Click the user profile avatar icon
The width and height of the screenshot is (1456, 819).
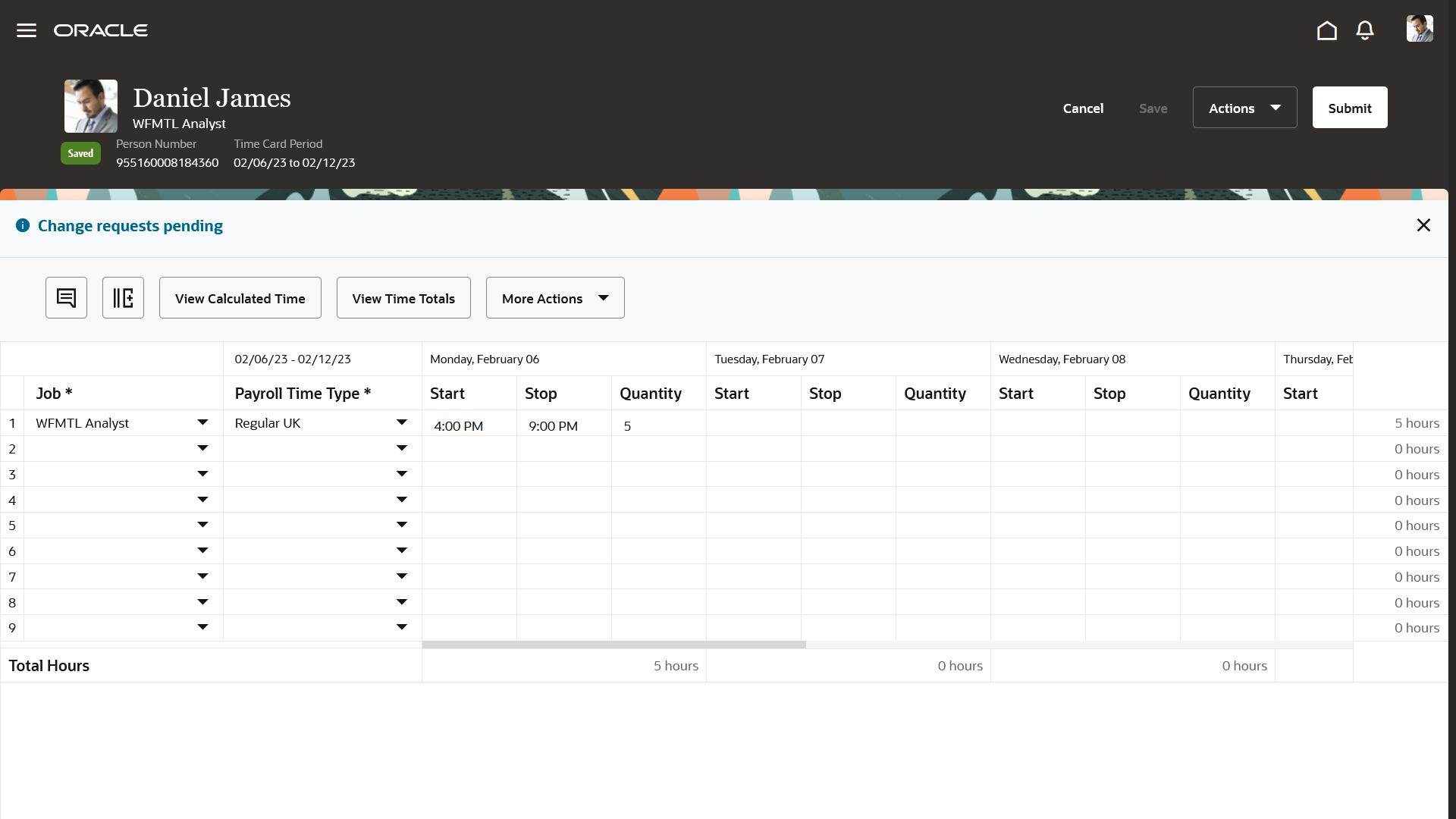coord(1419,29)
